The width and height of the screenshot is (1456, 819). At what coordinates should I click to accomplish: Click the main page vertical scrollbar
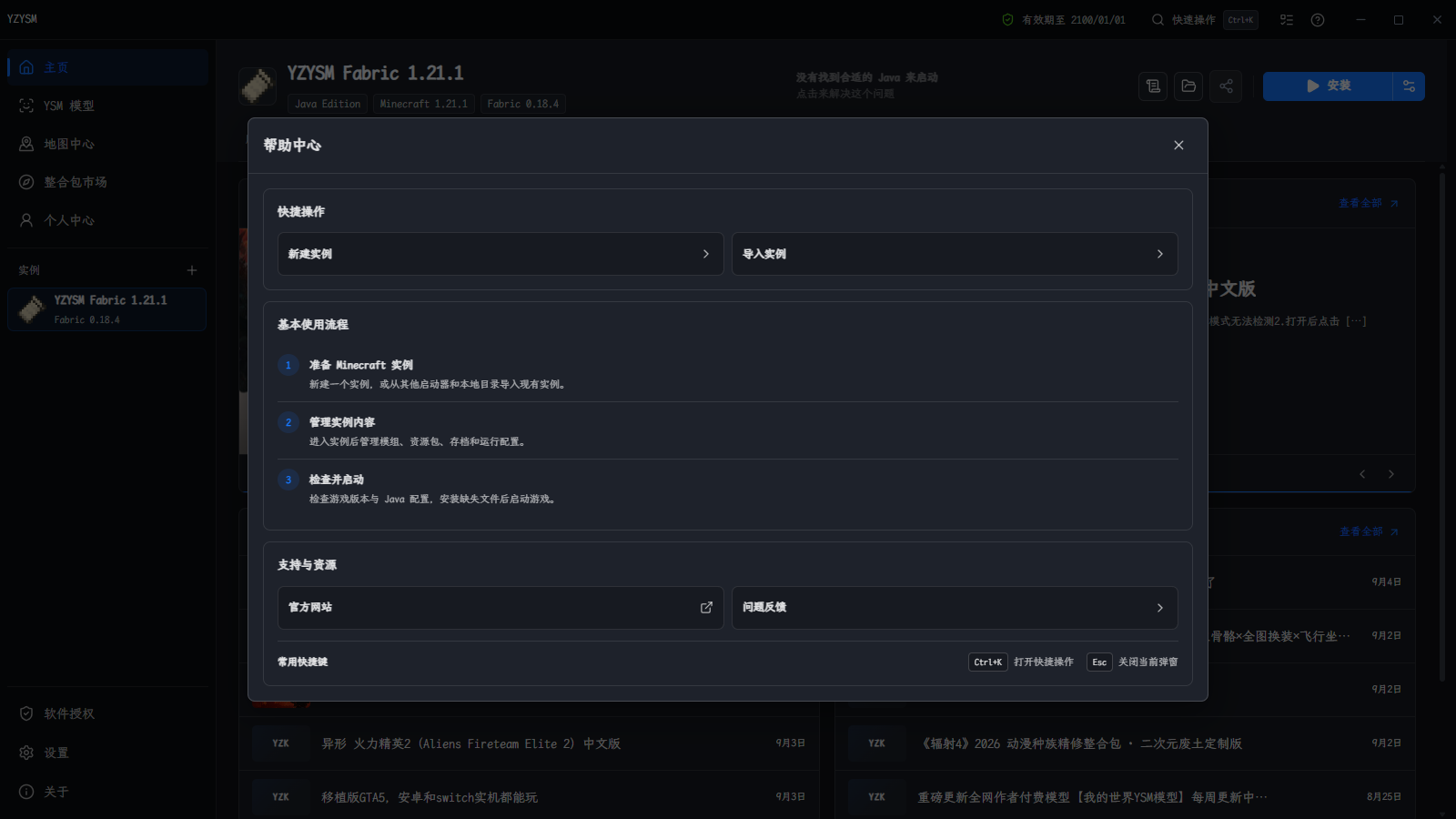[1442, 425]
